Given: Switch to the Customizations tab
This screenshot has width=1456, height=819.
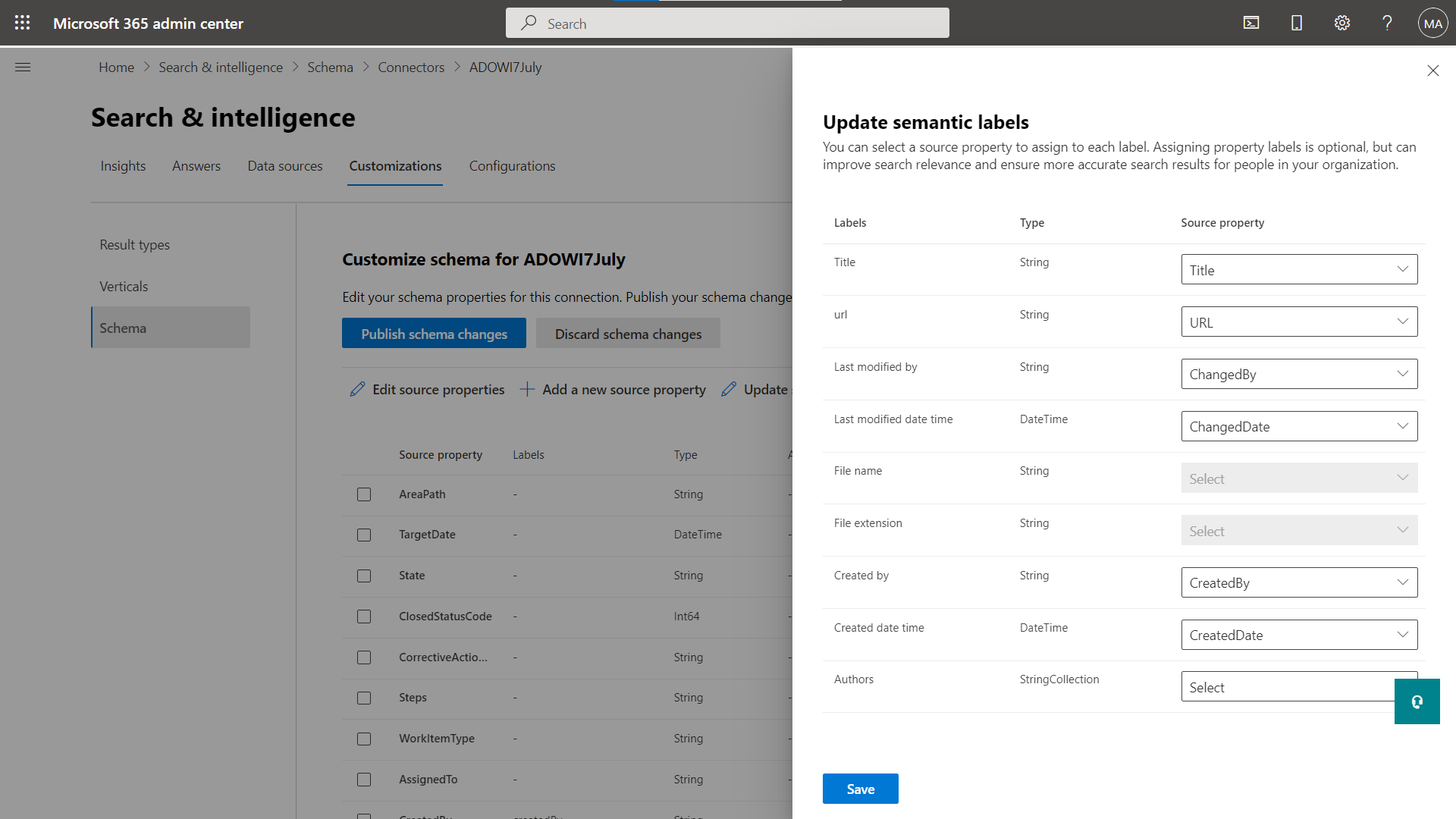Looking at the screenshot, I should [395, 165].
